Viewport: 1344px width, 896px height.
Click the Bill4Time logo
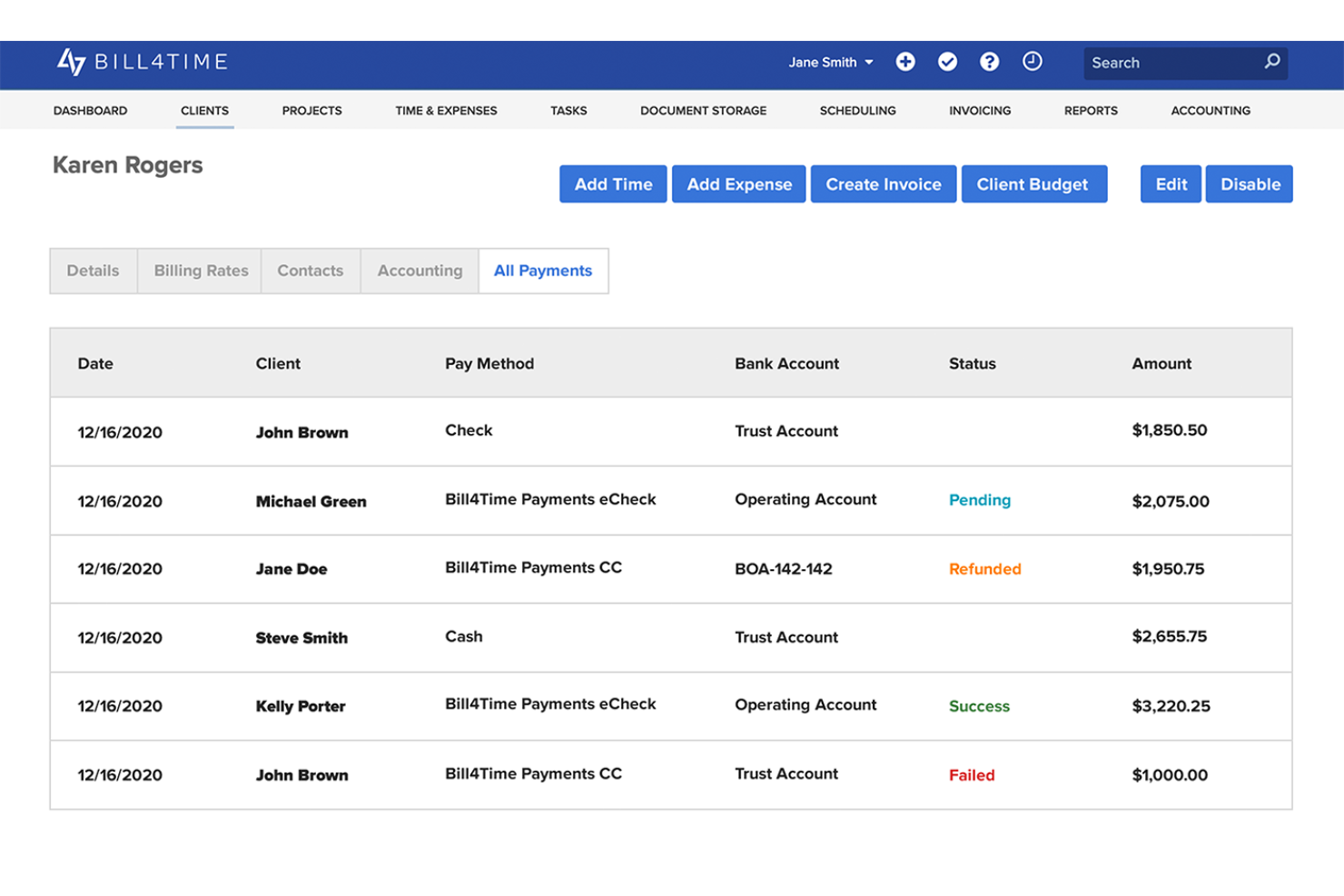[x=143, y=62]
